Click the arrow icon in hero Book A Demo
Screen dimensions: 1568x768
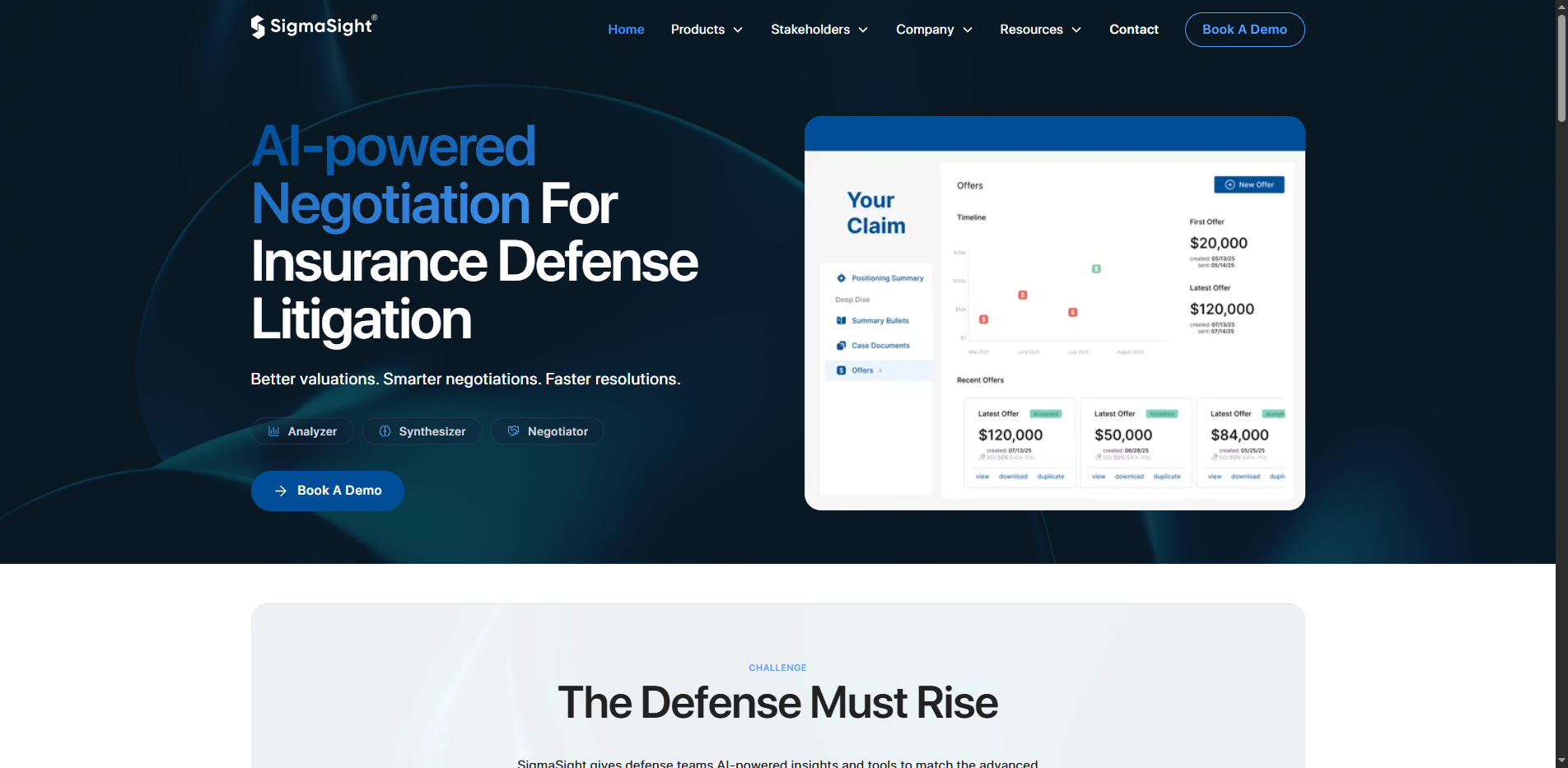coord(281,491)
